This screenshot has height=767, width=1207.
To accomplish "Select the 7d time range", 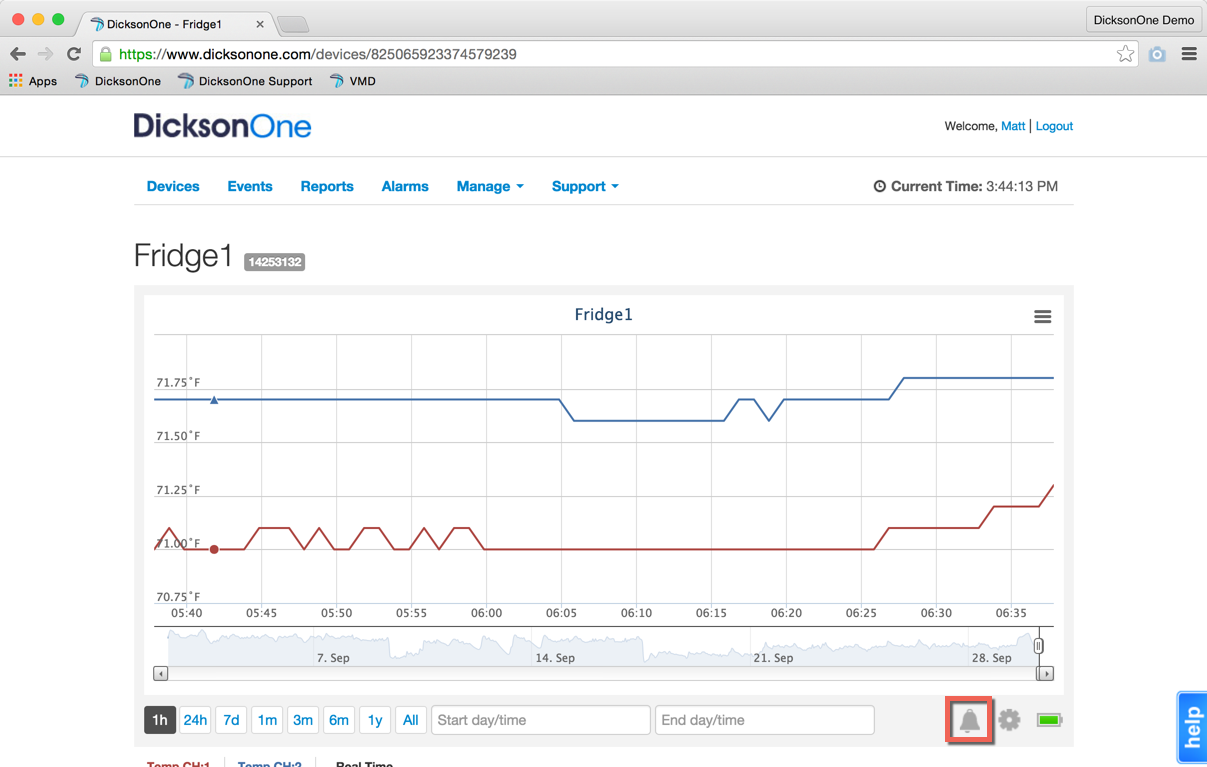I will pyautogui.click(x=231, y=720).
